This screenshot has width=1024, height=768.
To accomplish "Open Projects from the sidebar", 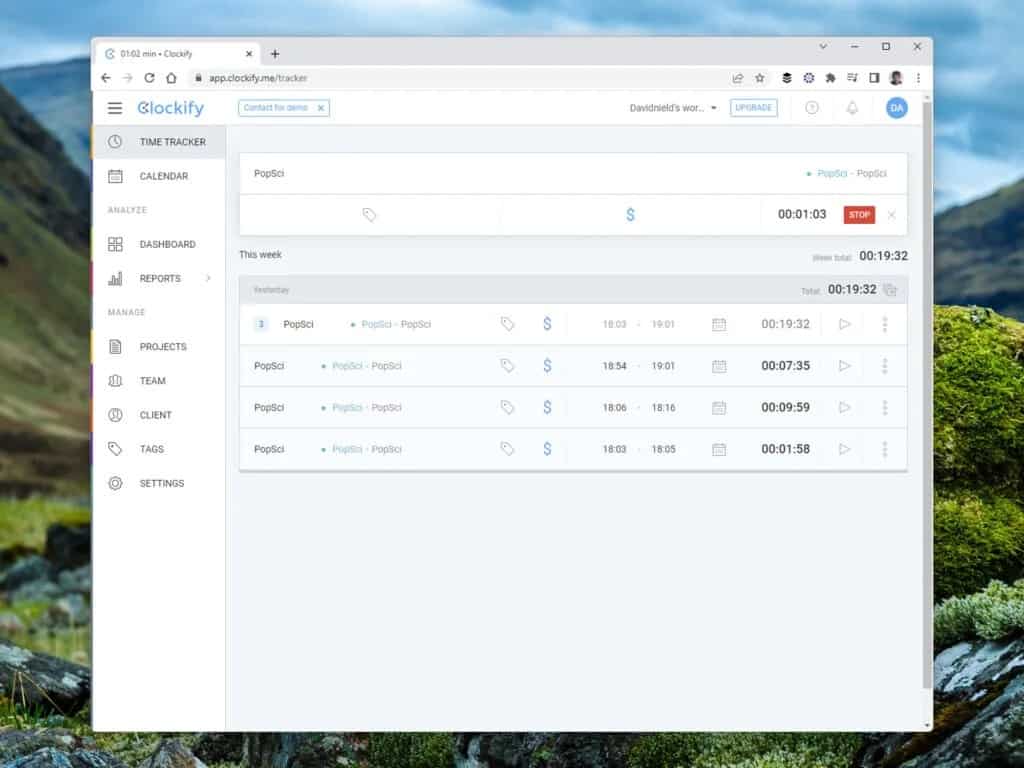I will tap(163, 346).
